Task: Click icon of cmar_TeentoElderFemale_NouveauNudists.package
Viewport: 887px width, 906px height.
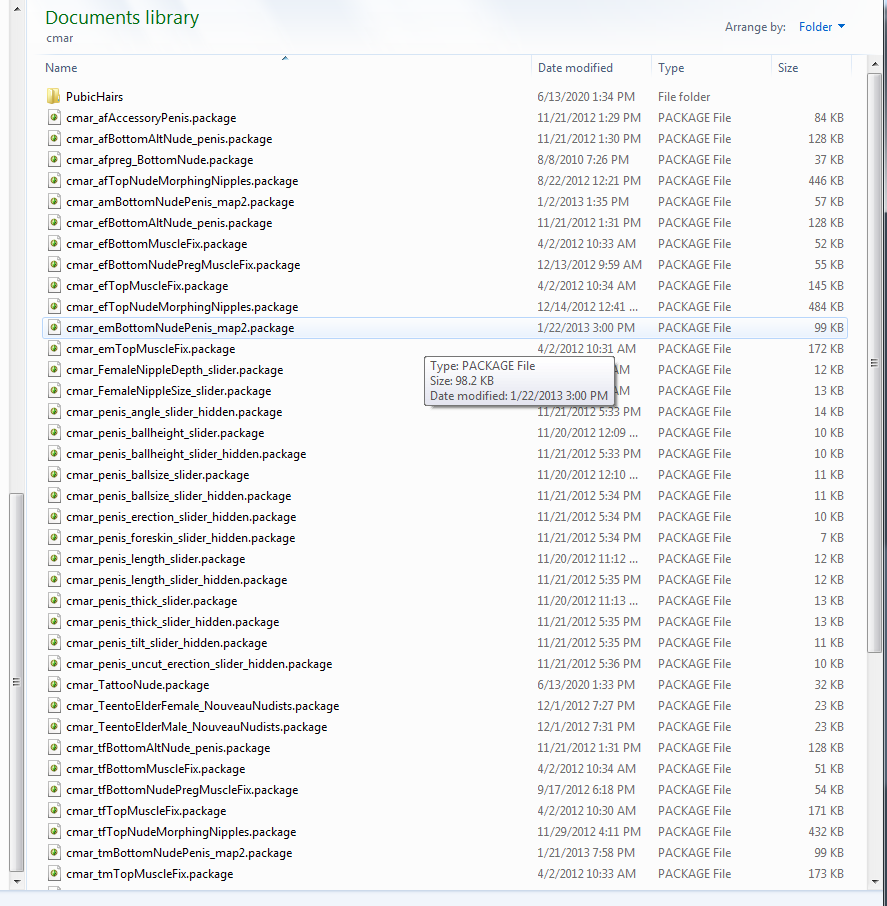Action: (54, 706)
